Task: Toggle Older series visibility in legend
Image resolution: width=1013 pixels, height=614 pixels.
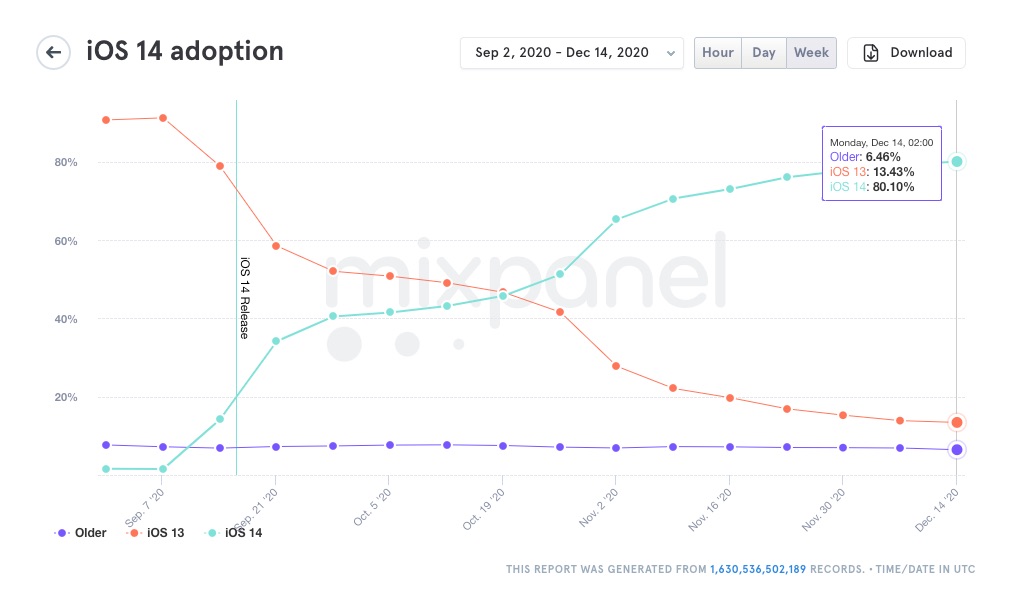Action: pyautogui.click(x=90, y=533)
